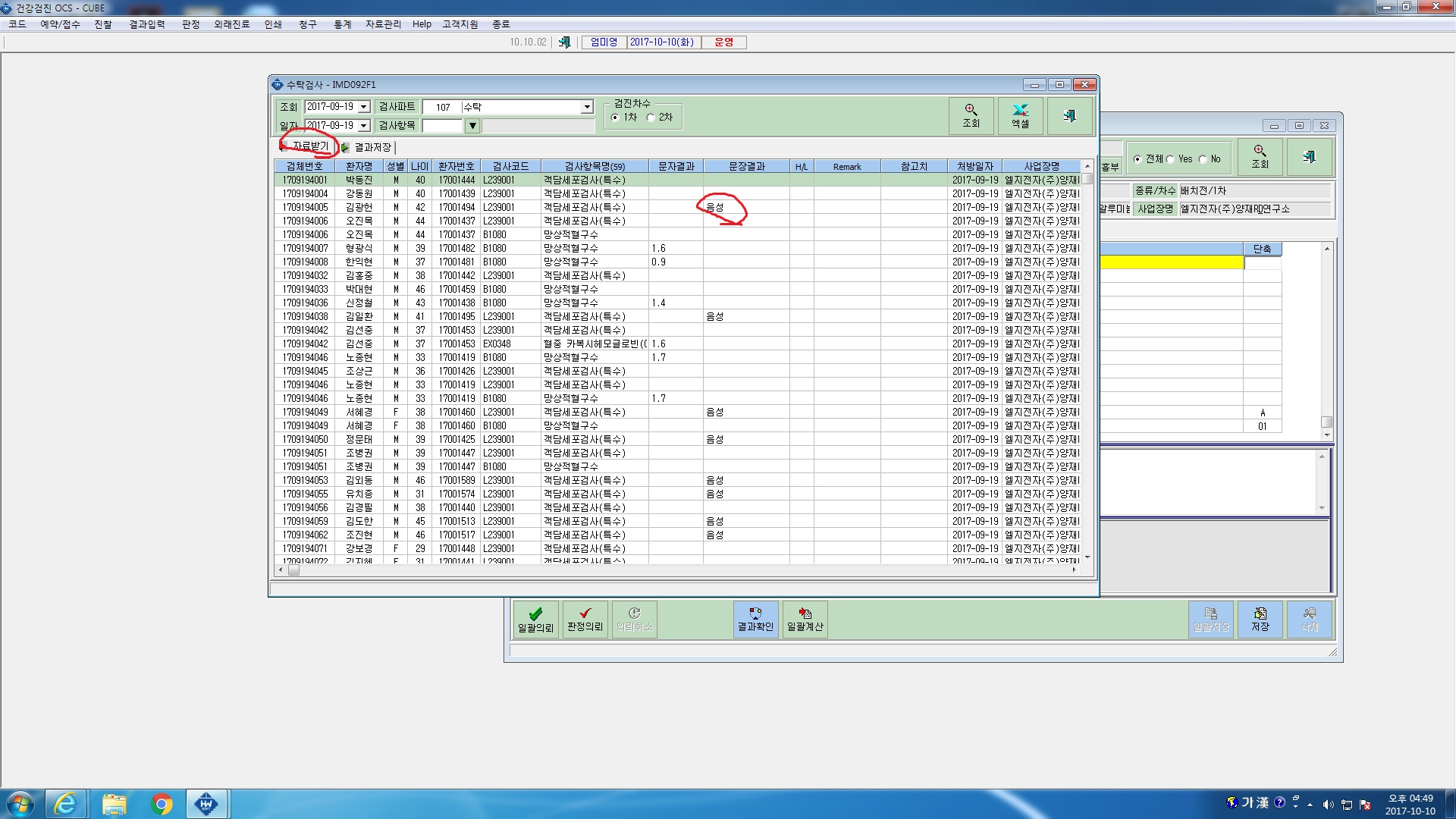Click the 자료받기 button
The width and height of the screenshot is (1456, 819).
(x=306, y=146)
